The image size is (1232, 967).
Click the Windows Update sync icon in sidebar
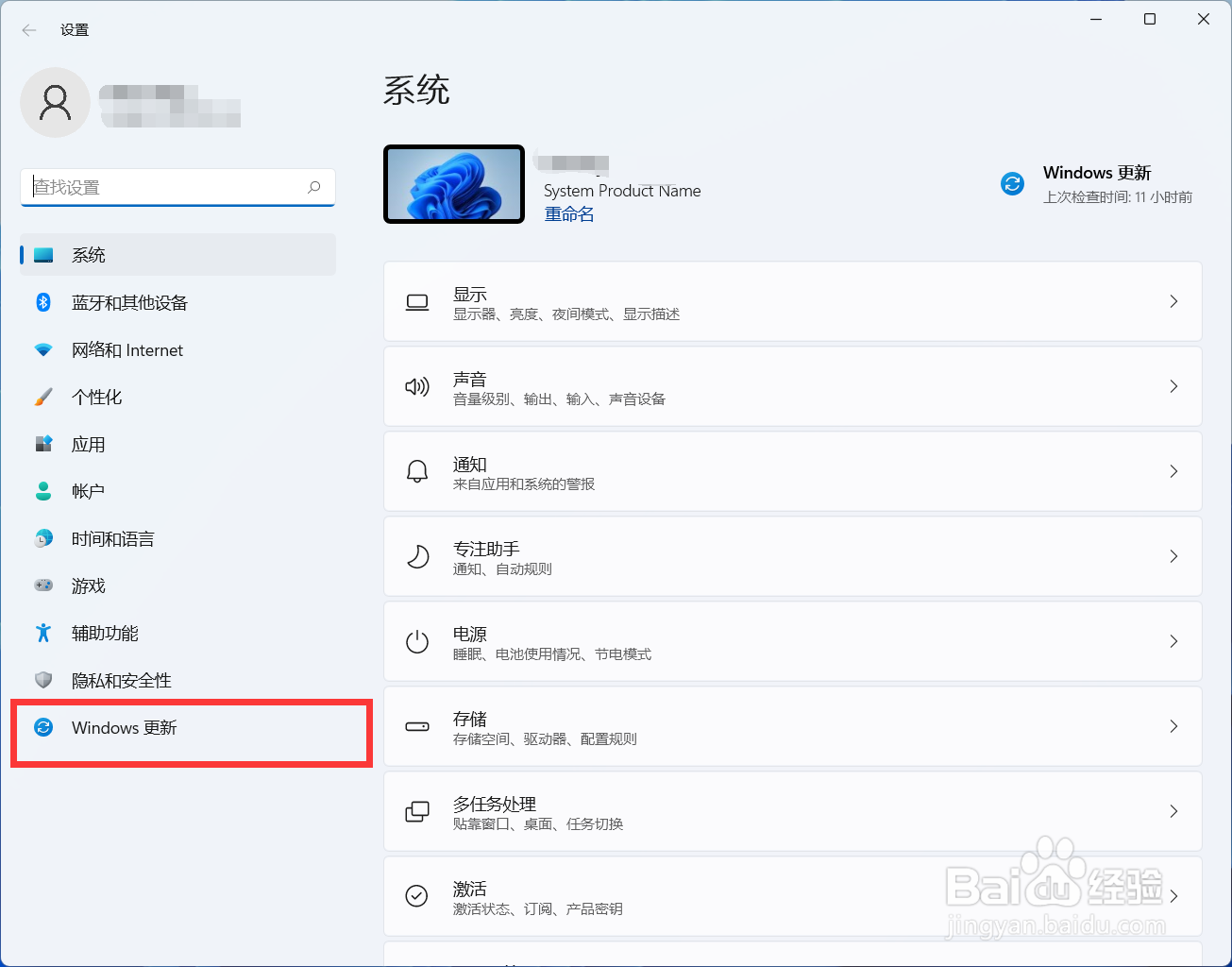[x=43, y=727]
